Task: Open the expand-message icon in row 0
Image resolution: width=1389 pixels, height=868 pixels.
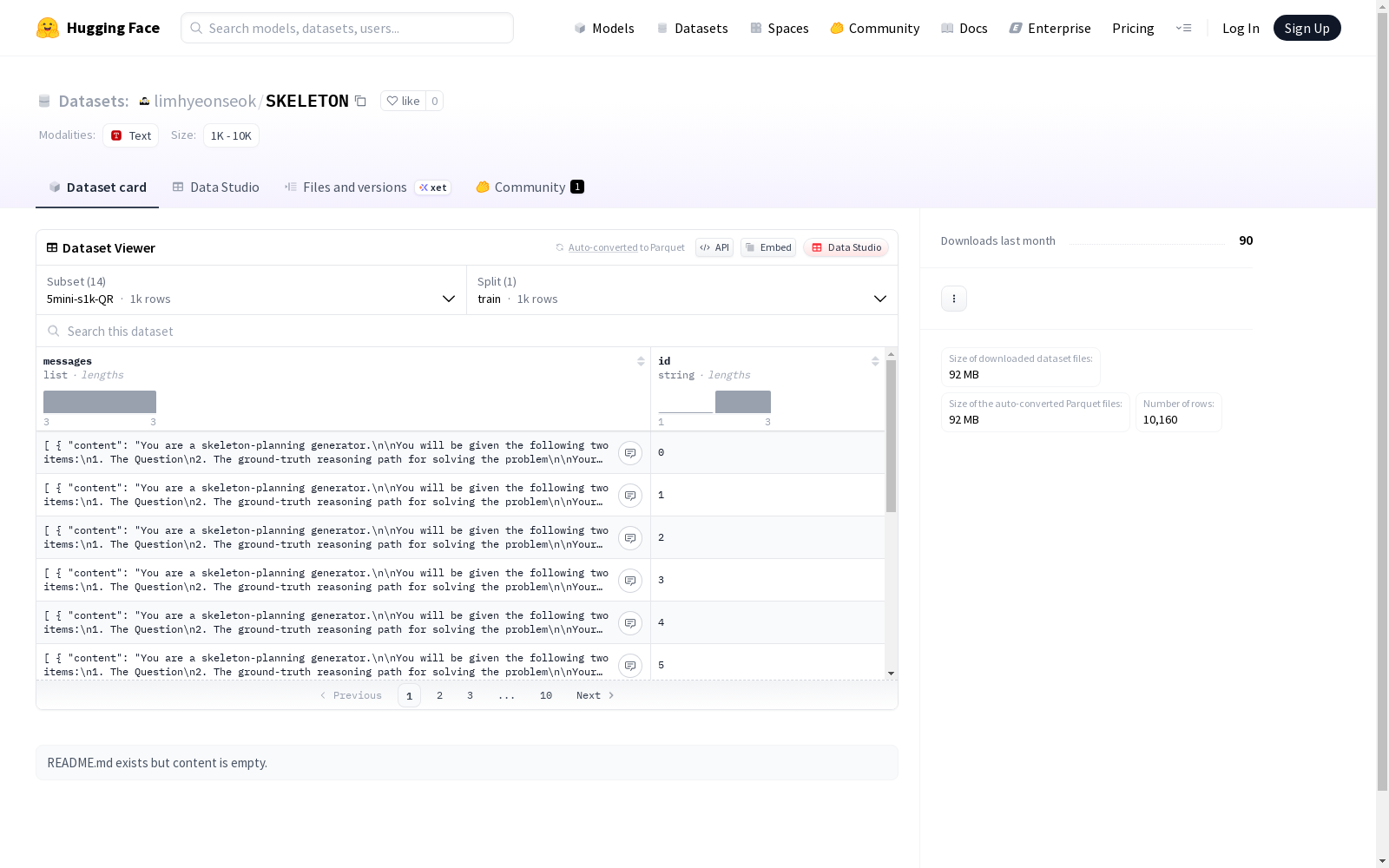Action: pyautogui.click(x=630, y=453)
